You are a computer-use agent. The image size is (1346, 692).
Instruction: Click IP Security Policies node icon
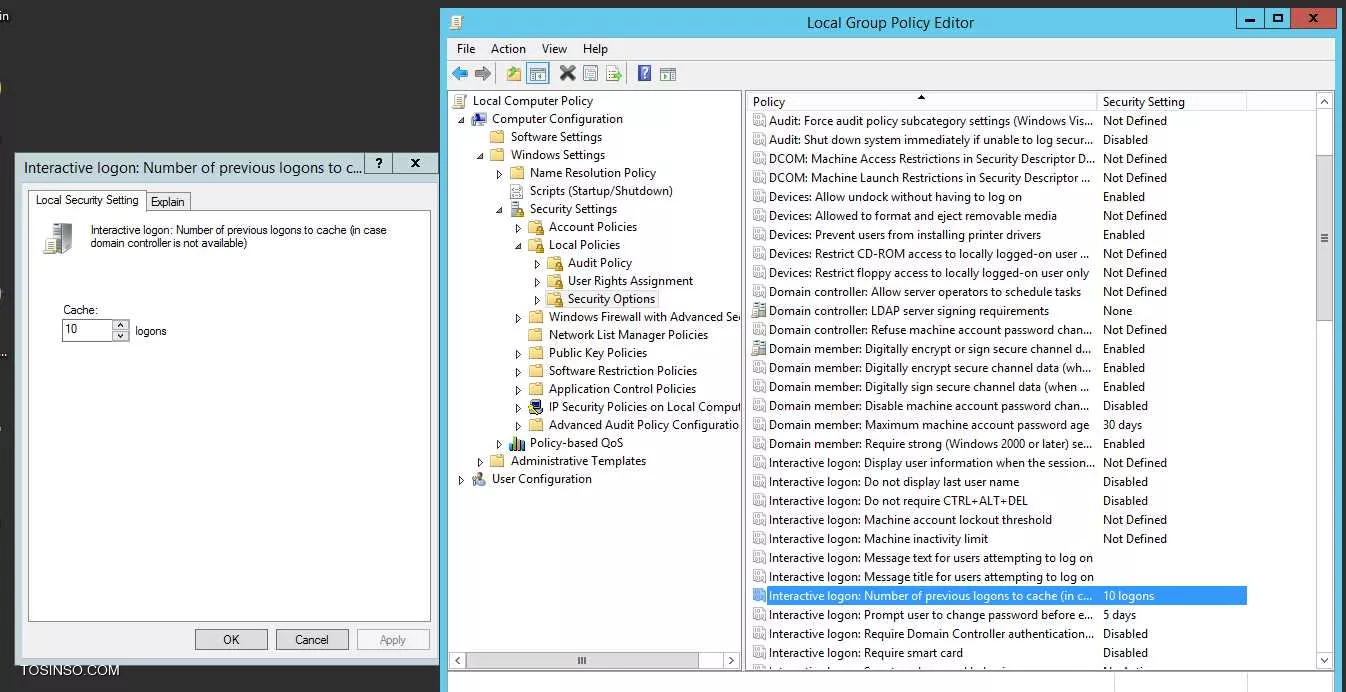(536, 407)
